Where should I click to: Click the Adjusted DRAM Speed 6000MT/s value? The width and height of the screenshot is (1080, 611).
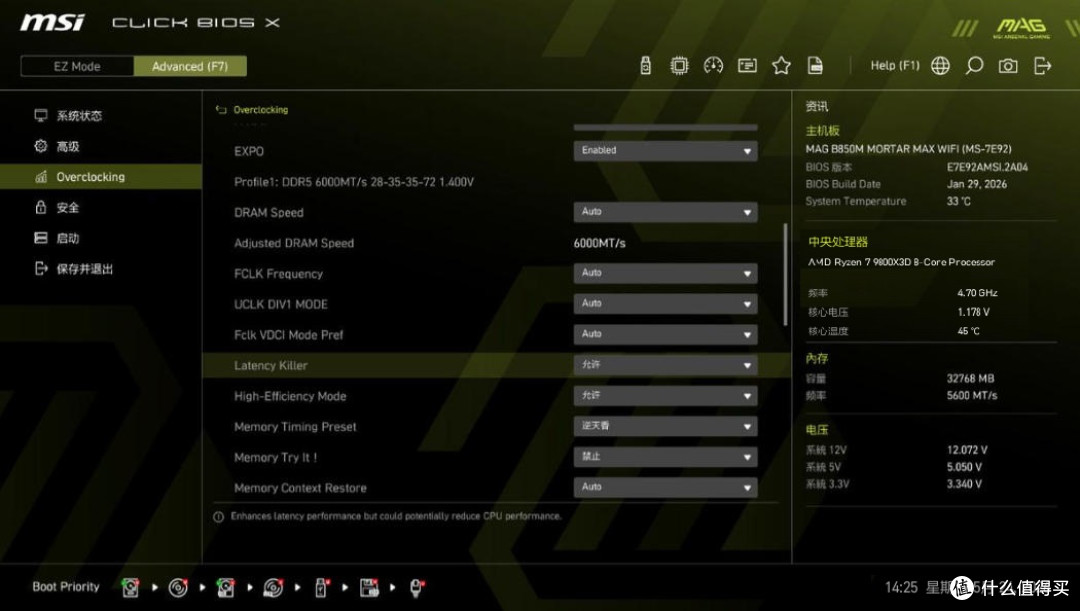coord(599,243)
